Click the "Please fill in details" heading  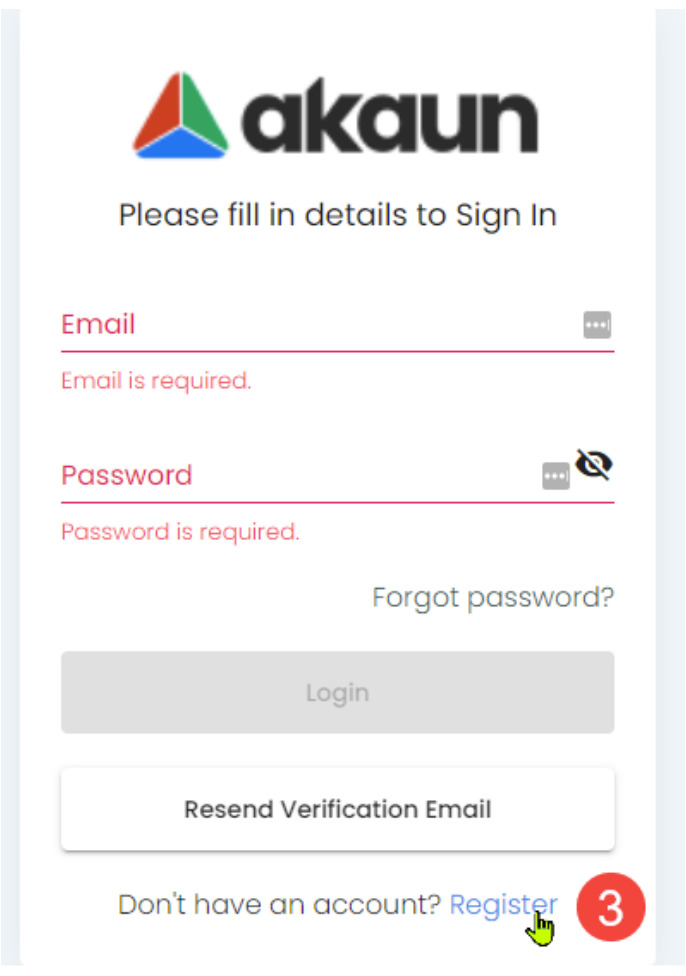click(x=337, y=215)
